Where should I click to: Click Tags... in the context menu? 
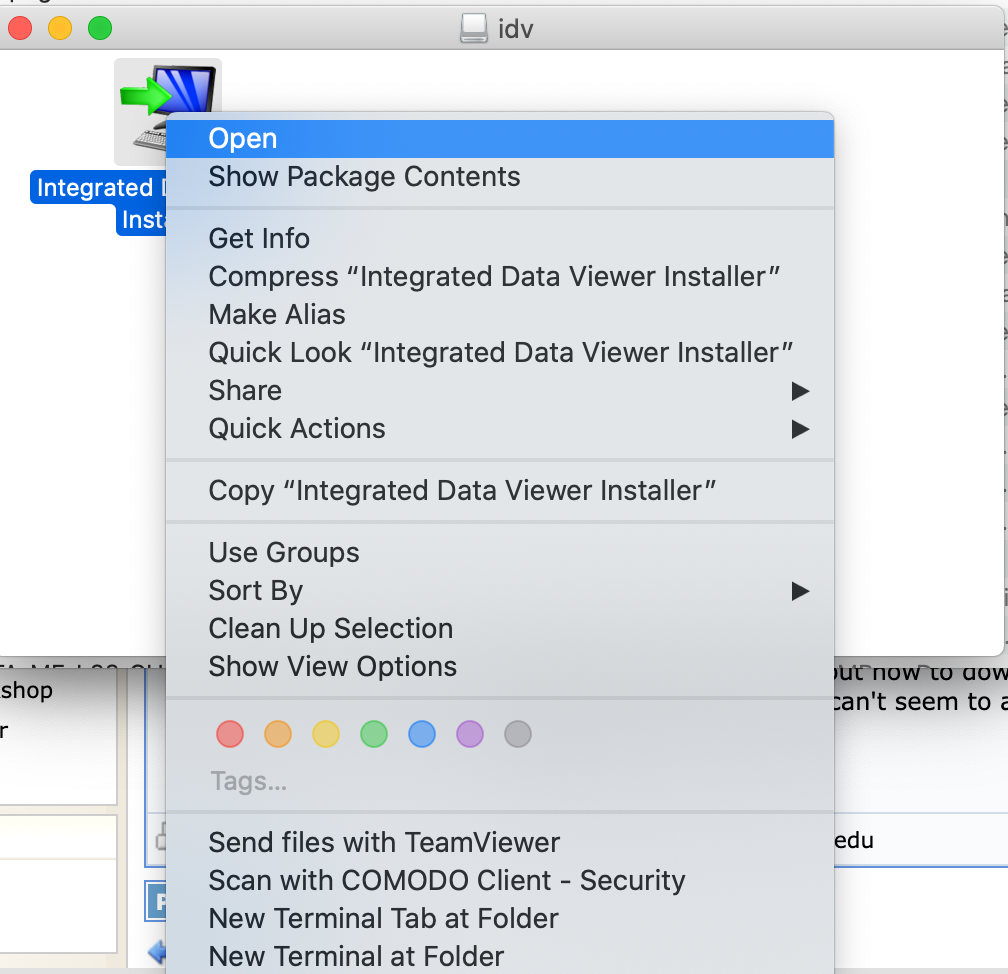[x=249, y=781]
